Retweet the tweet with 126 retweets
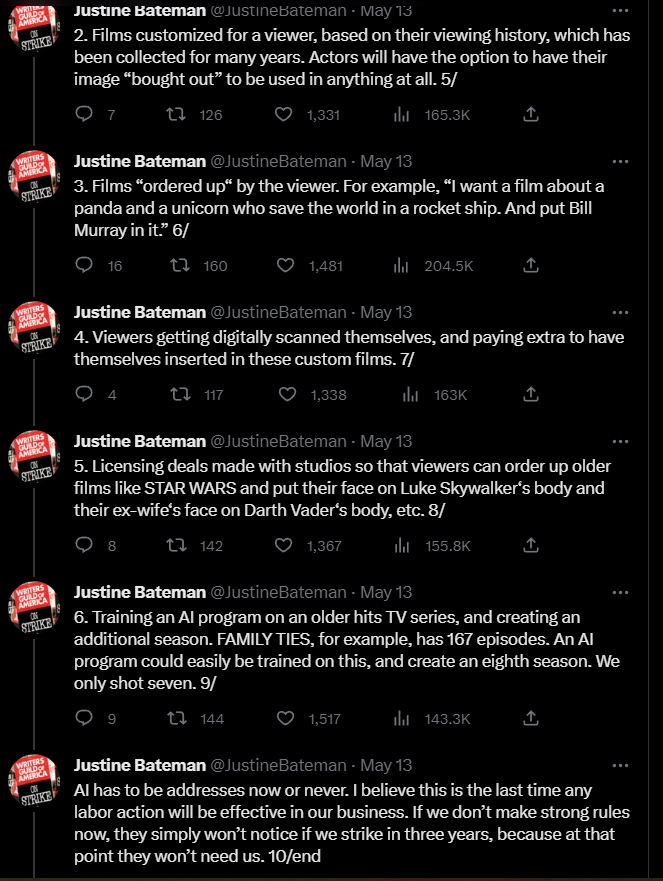This screenshot has height=881, width=663. tap(176, 115)
